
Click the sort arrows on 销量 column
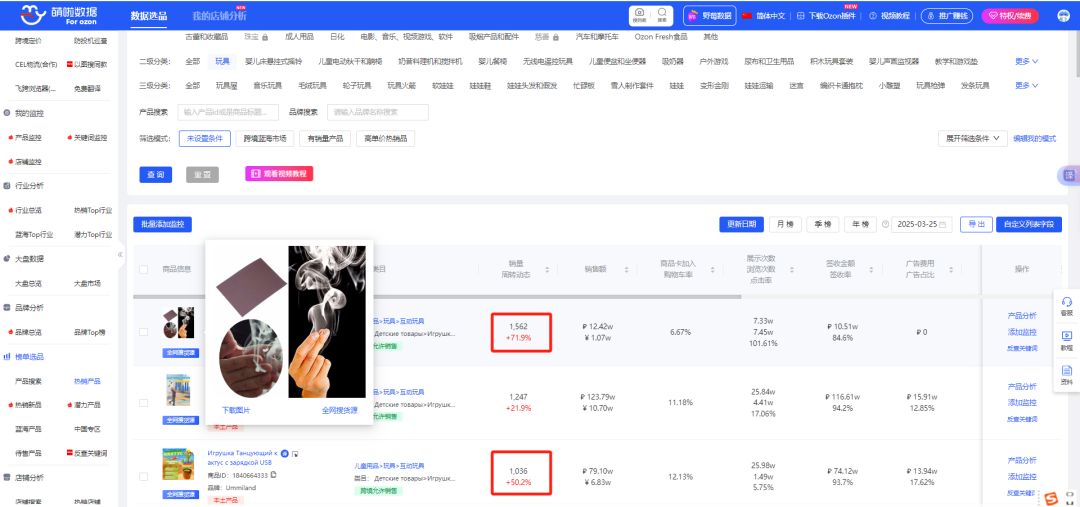(x=547, y=269)
